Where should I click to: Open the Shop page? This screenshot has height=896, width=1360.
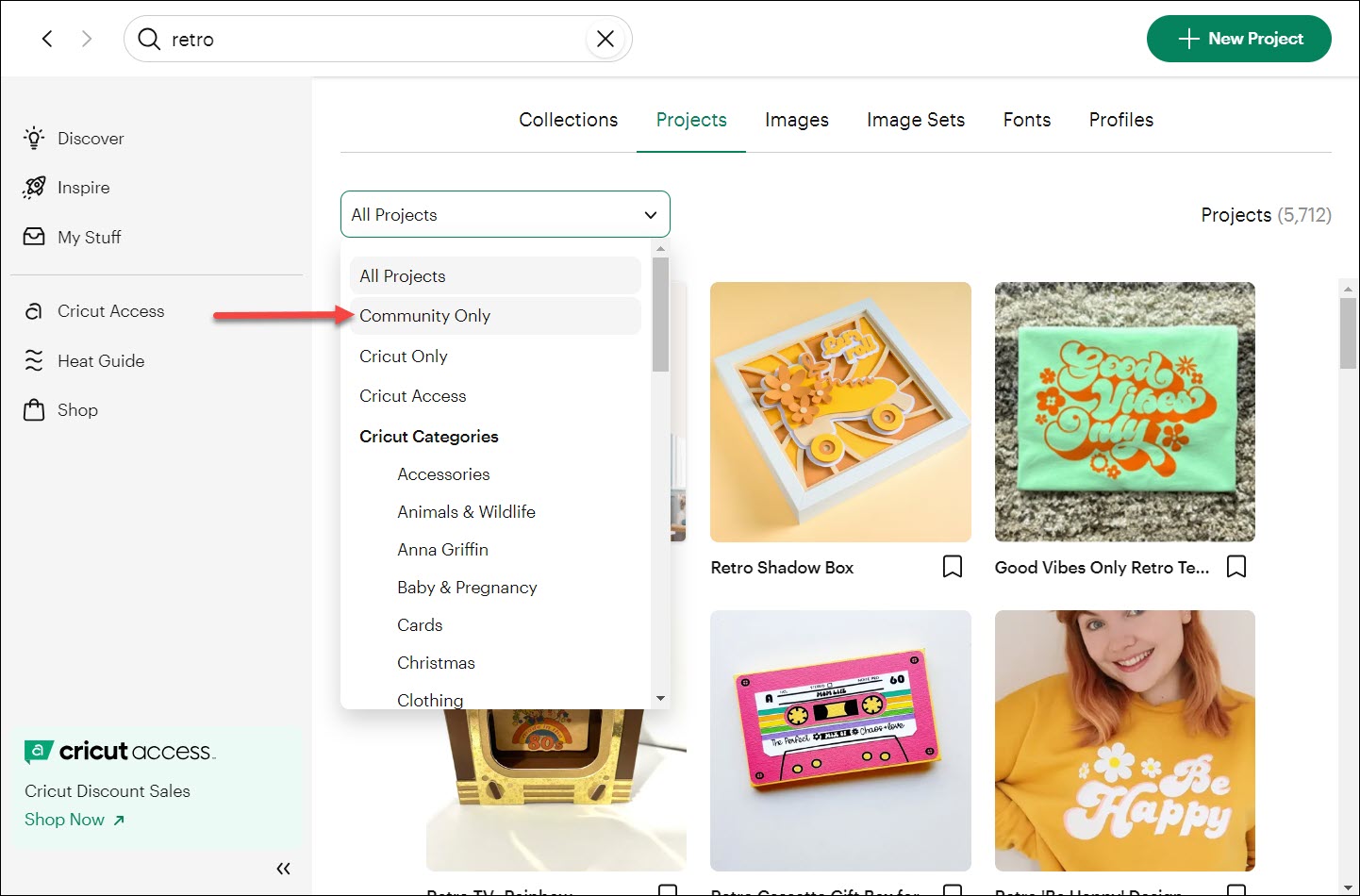(77, 410)
